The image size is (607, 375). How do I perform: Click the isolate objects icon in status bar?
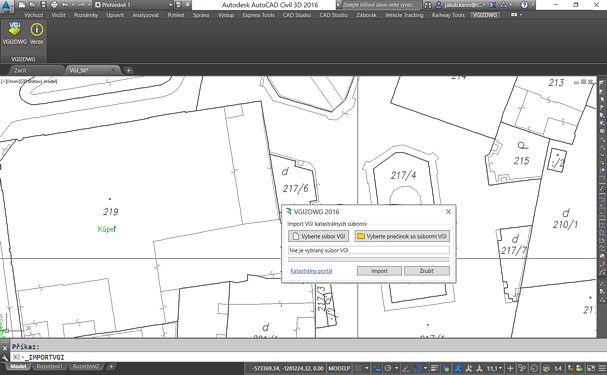click(x=546, y=368)
